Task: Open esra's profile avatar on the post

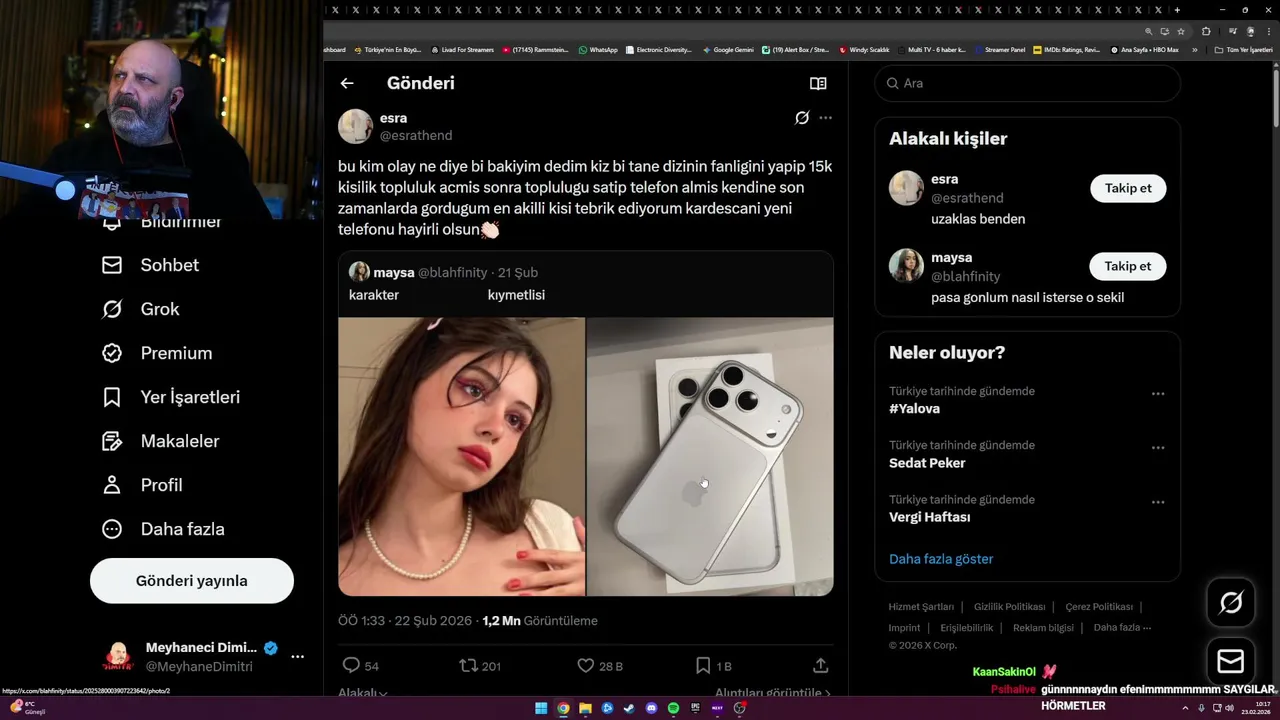Action: (x=355, y=127)
